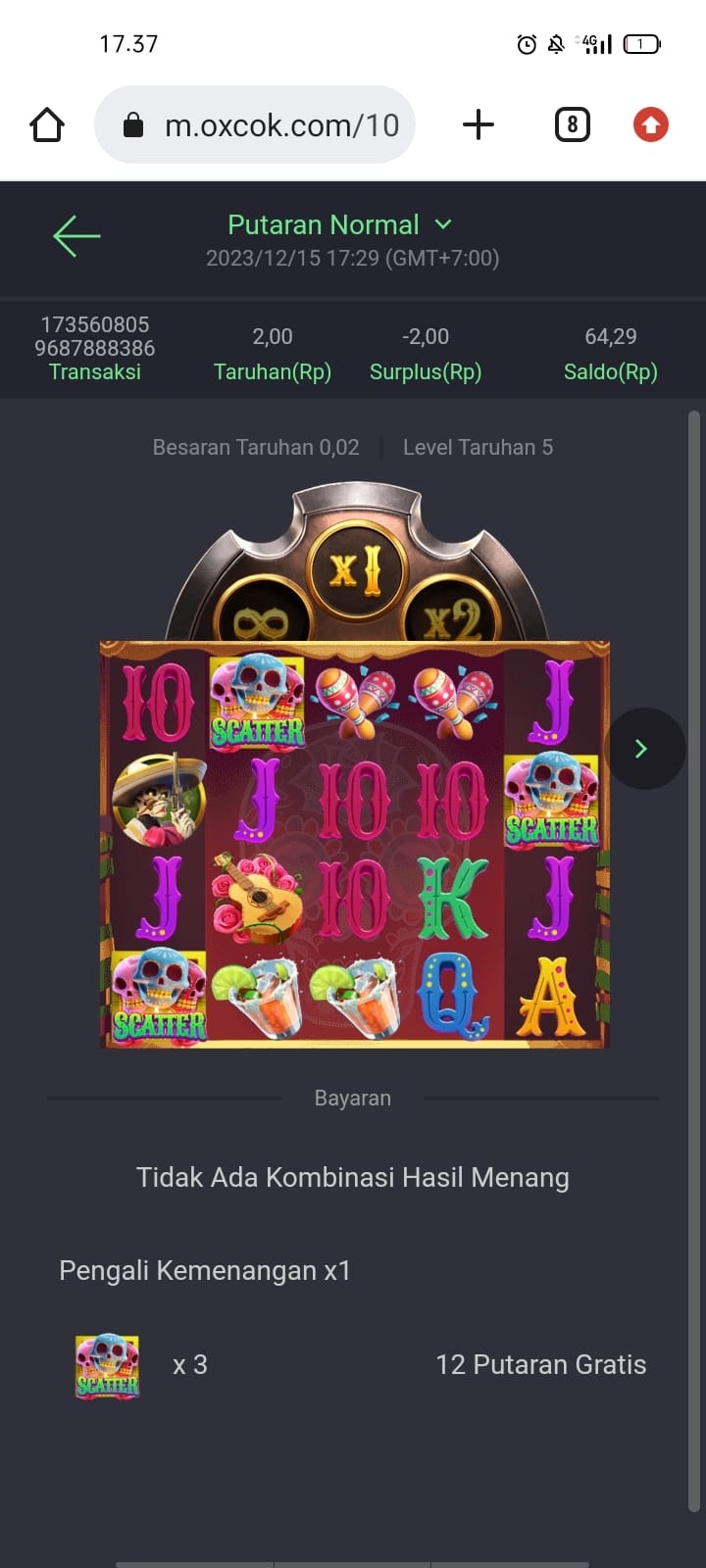Click the x1 multiplier medallion
Image resolution: width=706 pixels, height=1568 pixels.
[354, 568]
